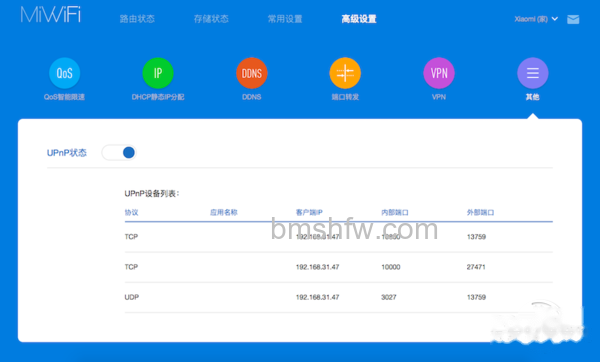Click the 应用名称 column header
The image size is (600, 362).
[223, 212]
